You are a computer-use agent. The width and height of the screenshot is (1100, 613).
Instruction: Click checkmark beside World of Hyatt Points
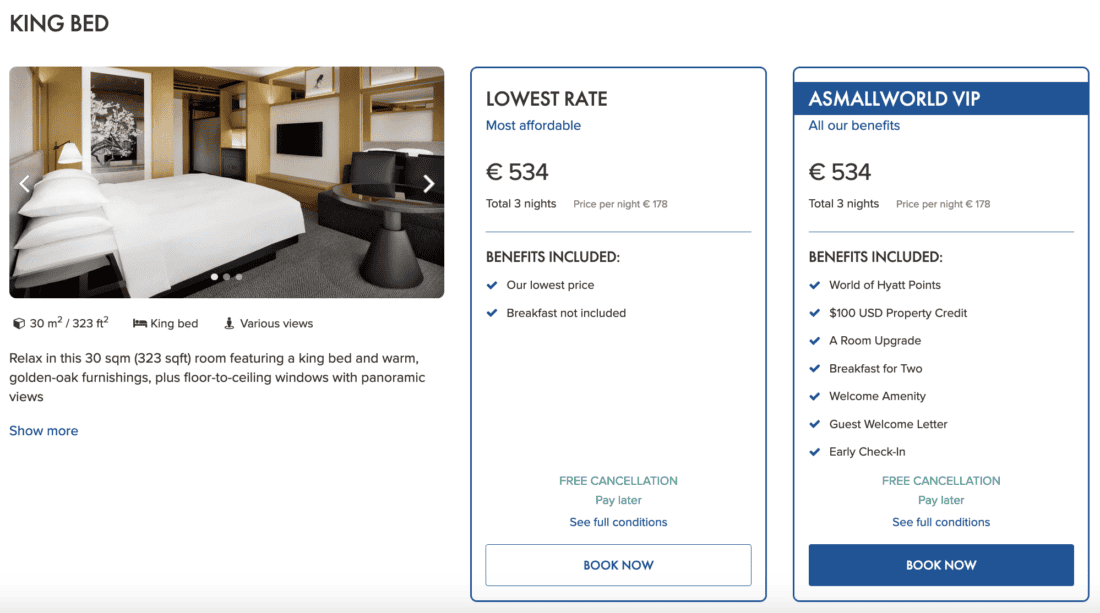(x=815, y=285)
